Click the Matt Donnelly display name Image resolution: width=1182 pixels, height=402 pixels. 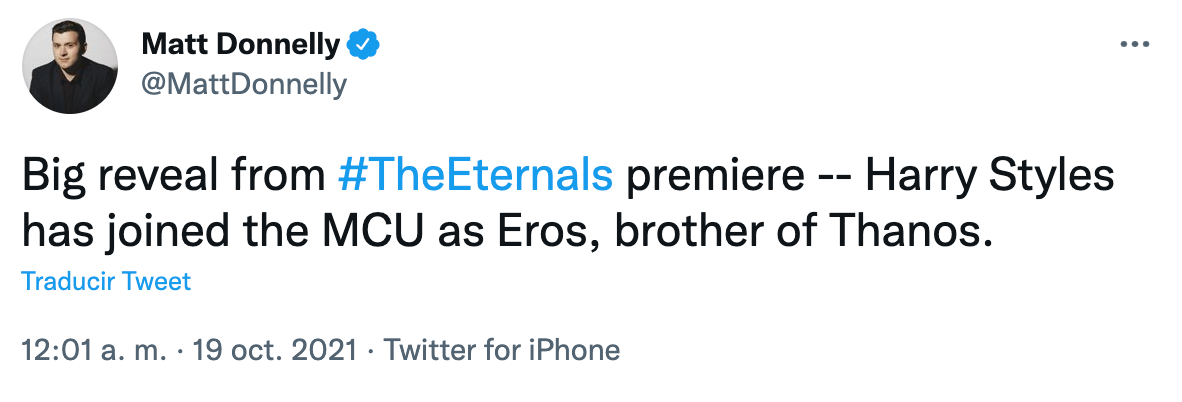coord(242,44)
